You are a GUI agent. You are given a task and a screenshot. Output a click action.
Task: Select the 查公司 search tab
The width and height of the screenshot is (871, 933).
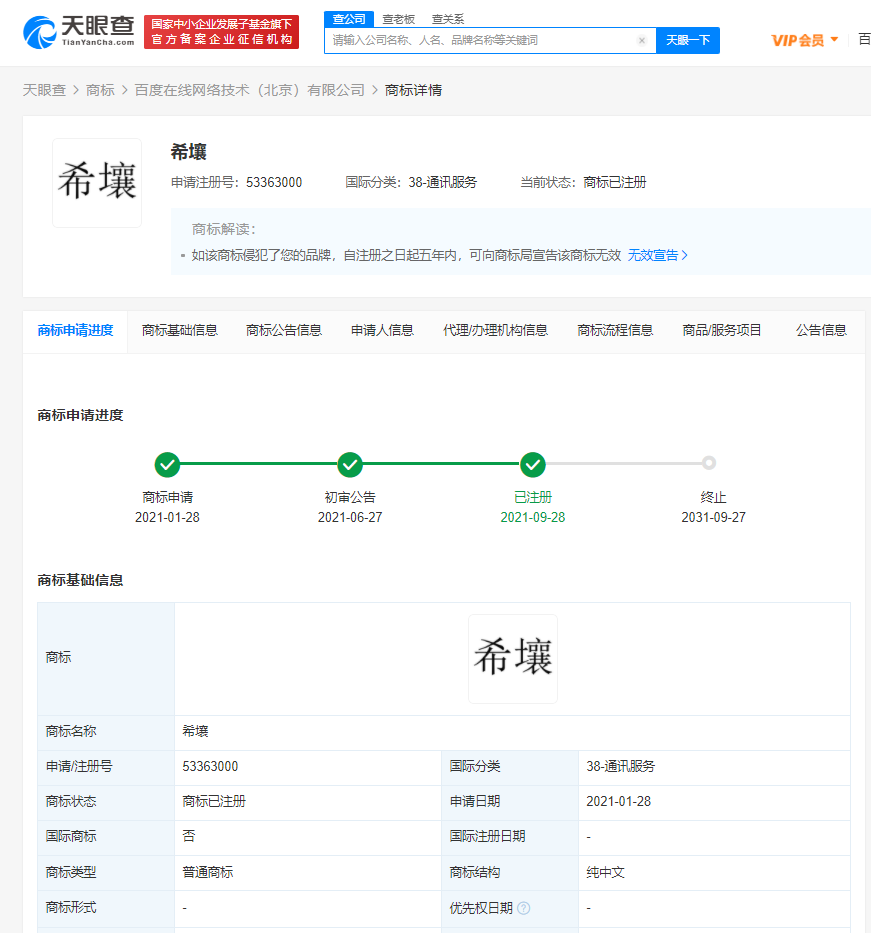click(349, 19)
